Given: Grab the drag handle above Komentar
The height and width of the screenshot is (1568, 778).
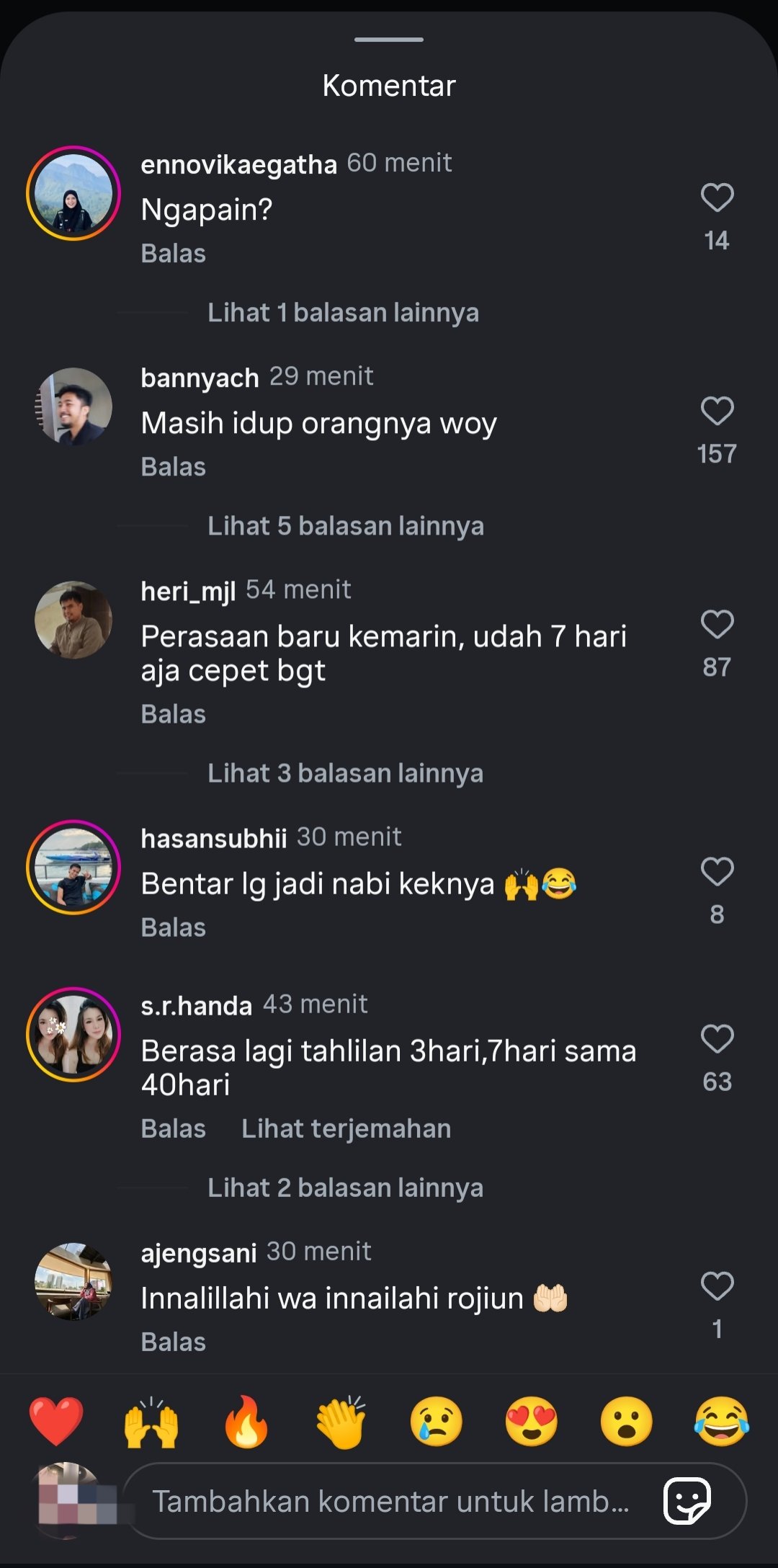Looking at the screenshot, I should pyautogui.click(x=389, y=40).
